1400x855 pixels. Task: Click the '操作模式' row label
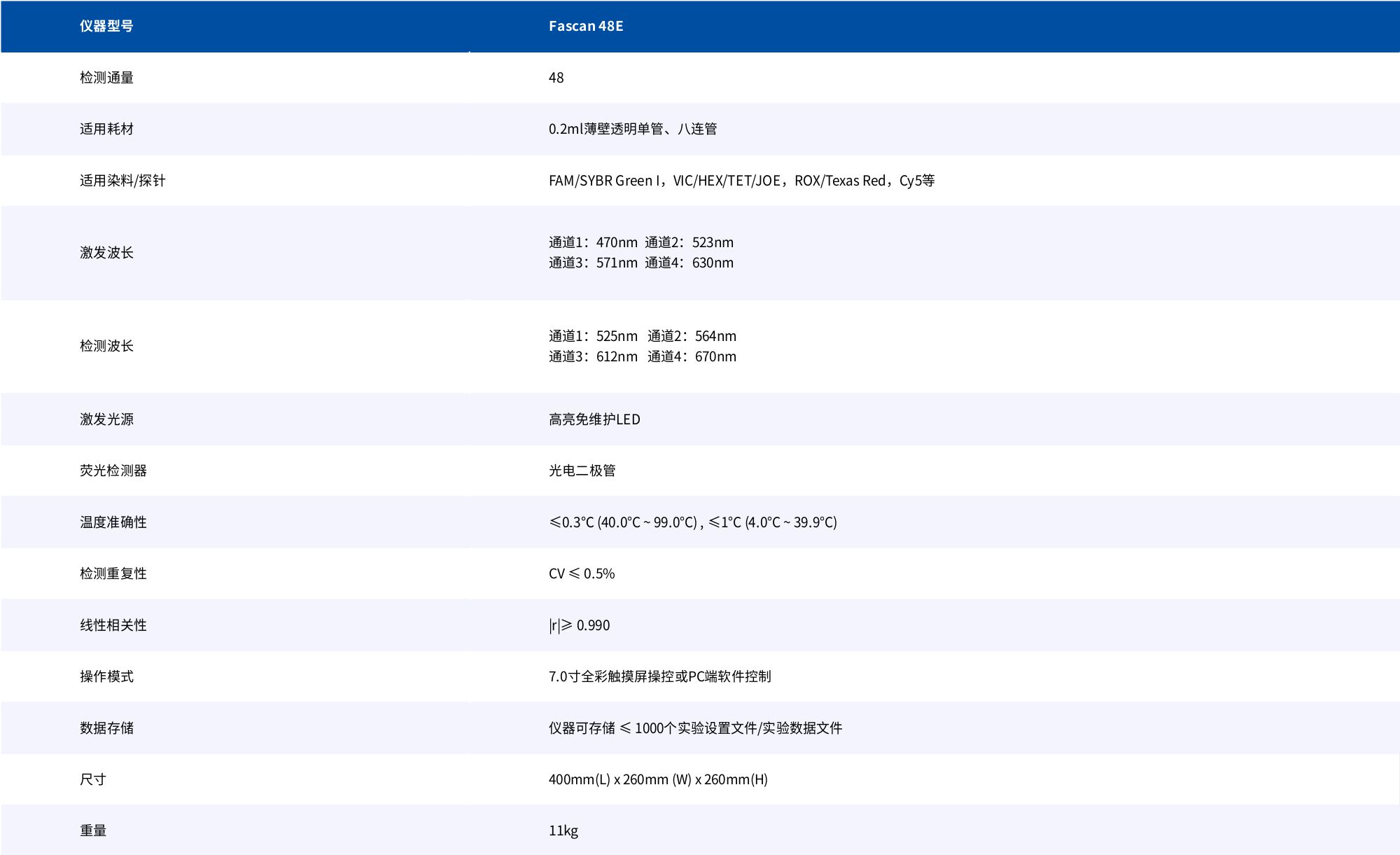point(106,676)
